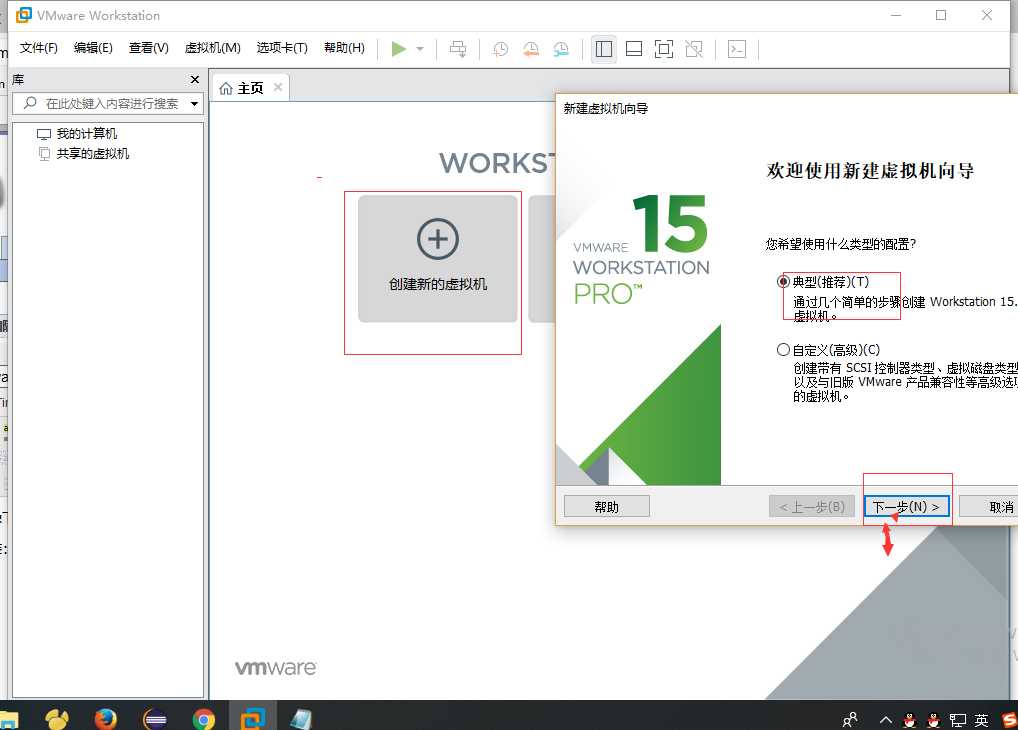Open the 查看(V) menu
The width and height of the screenshot is (1018, 730).
tap(149, 48)
